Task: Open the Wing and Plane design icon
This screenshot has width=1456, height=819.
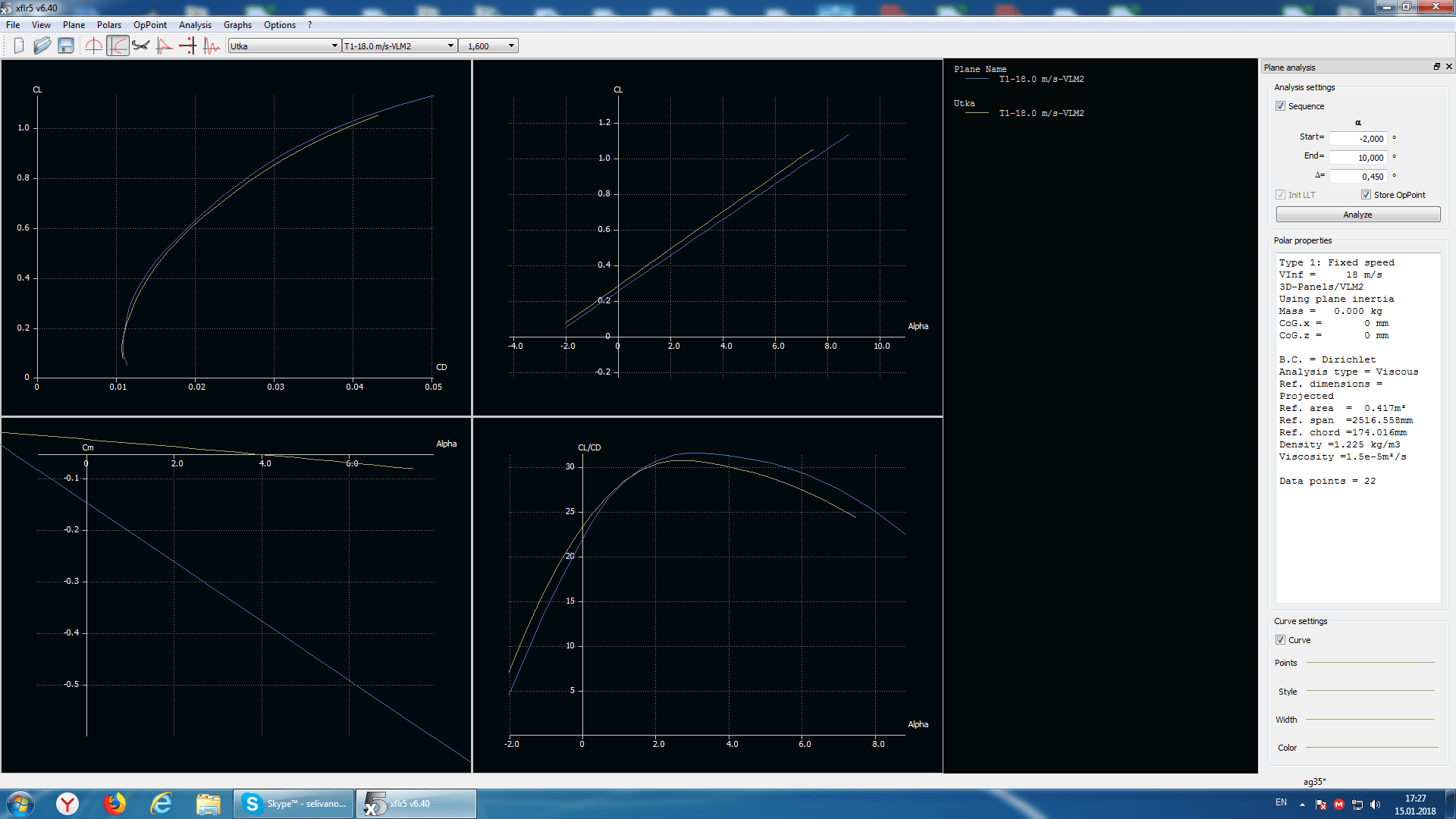Action: [140, 46]
